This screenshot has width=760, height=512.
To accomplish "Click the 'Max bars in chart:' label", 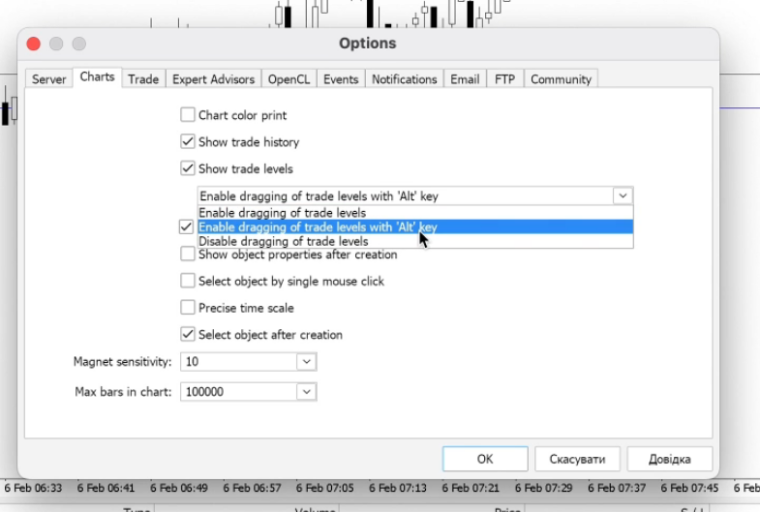I will tap(123, 392).
